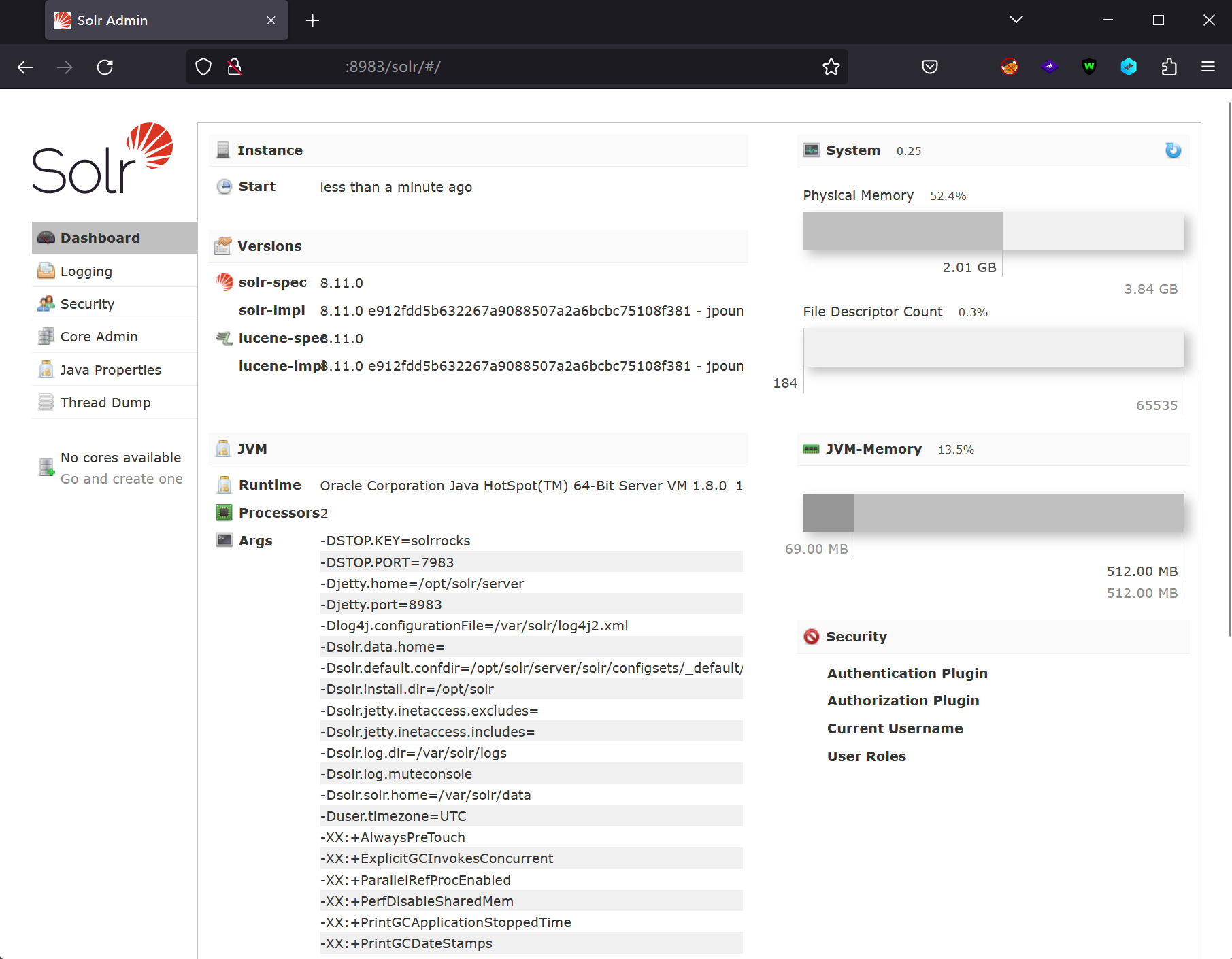Open the Logging page
Viewport: 1232px width, 959px height.
tap(114, 271)
